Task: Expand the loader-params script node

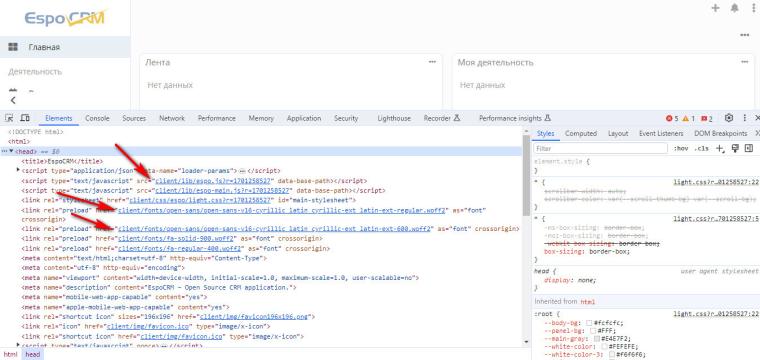Action: click(x=18, y=170)
